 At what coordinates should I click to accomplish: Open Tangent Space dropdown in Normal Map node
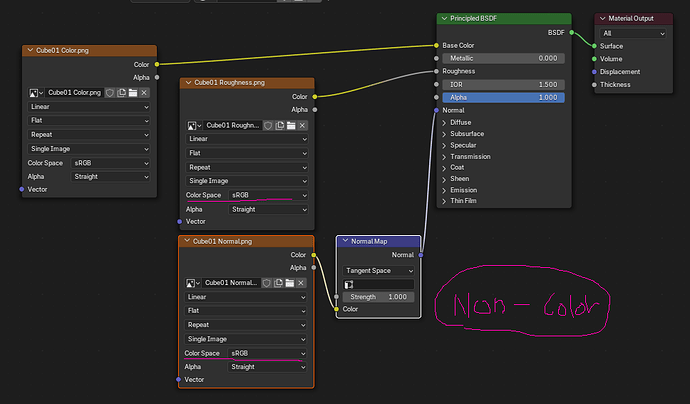(378, 271)
